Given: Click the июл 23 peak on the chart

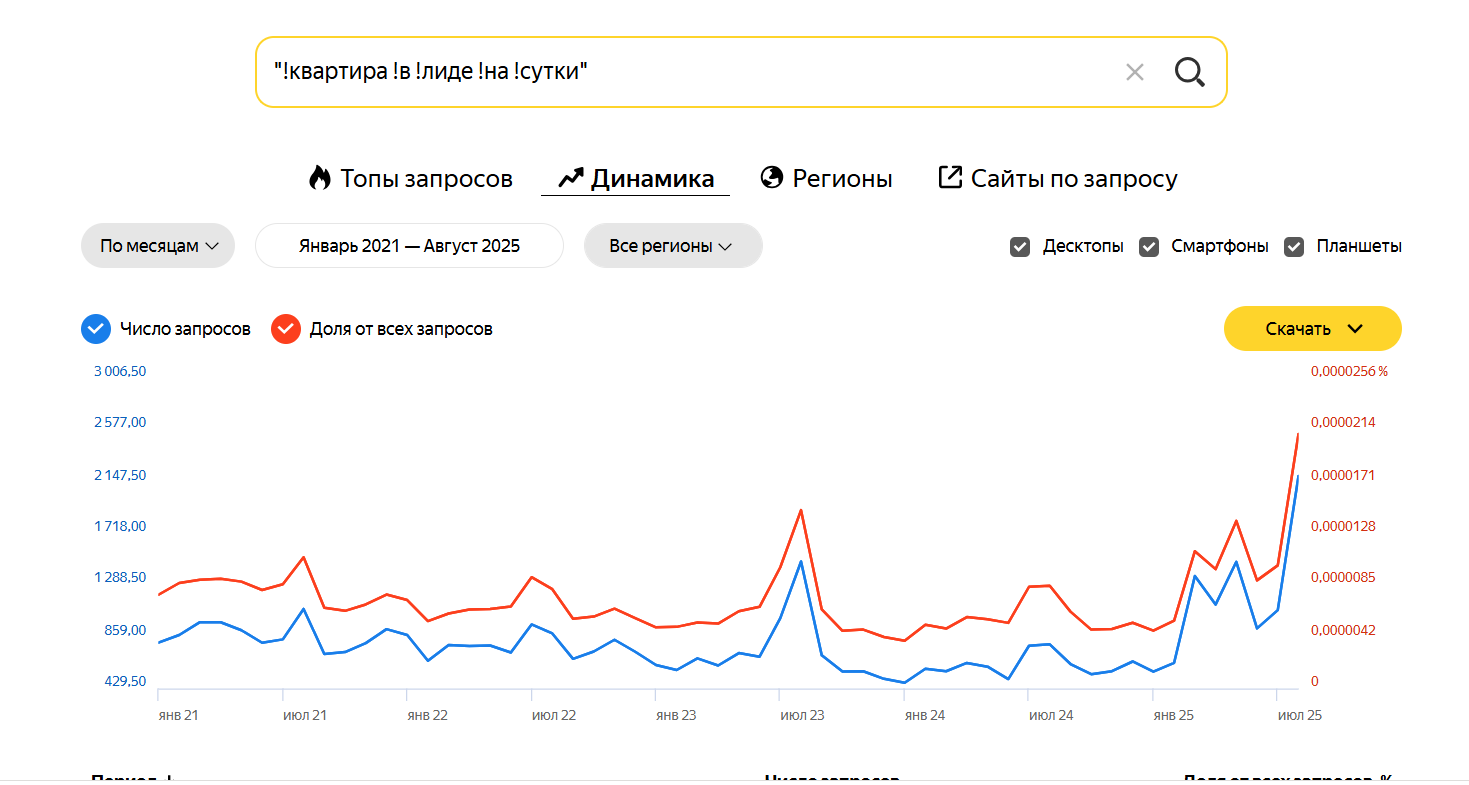Looking at the screenshot, I should coord(800,561).
